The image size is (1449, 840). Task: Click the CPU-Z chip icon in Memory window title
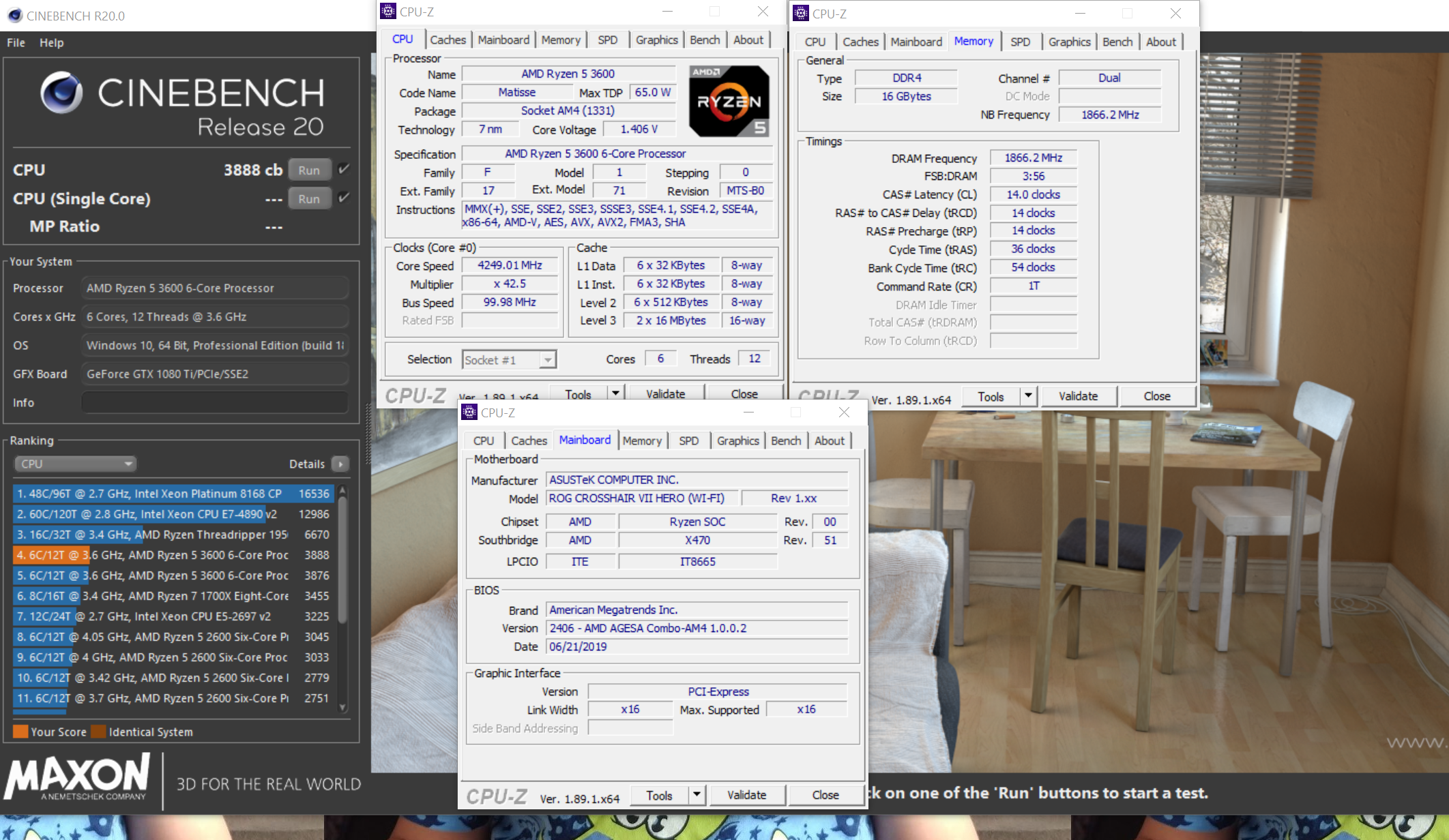(x=801, y=13)
